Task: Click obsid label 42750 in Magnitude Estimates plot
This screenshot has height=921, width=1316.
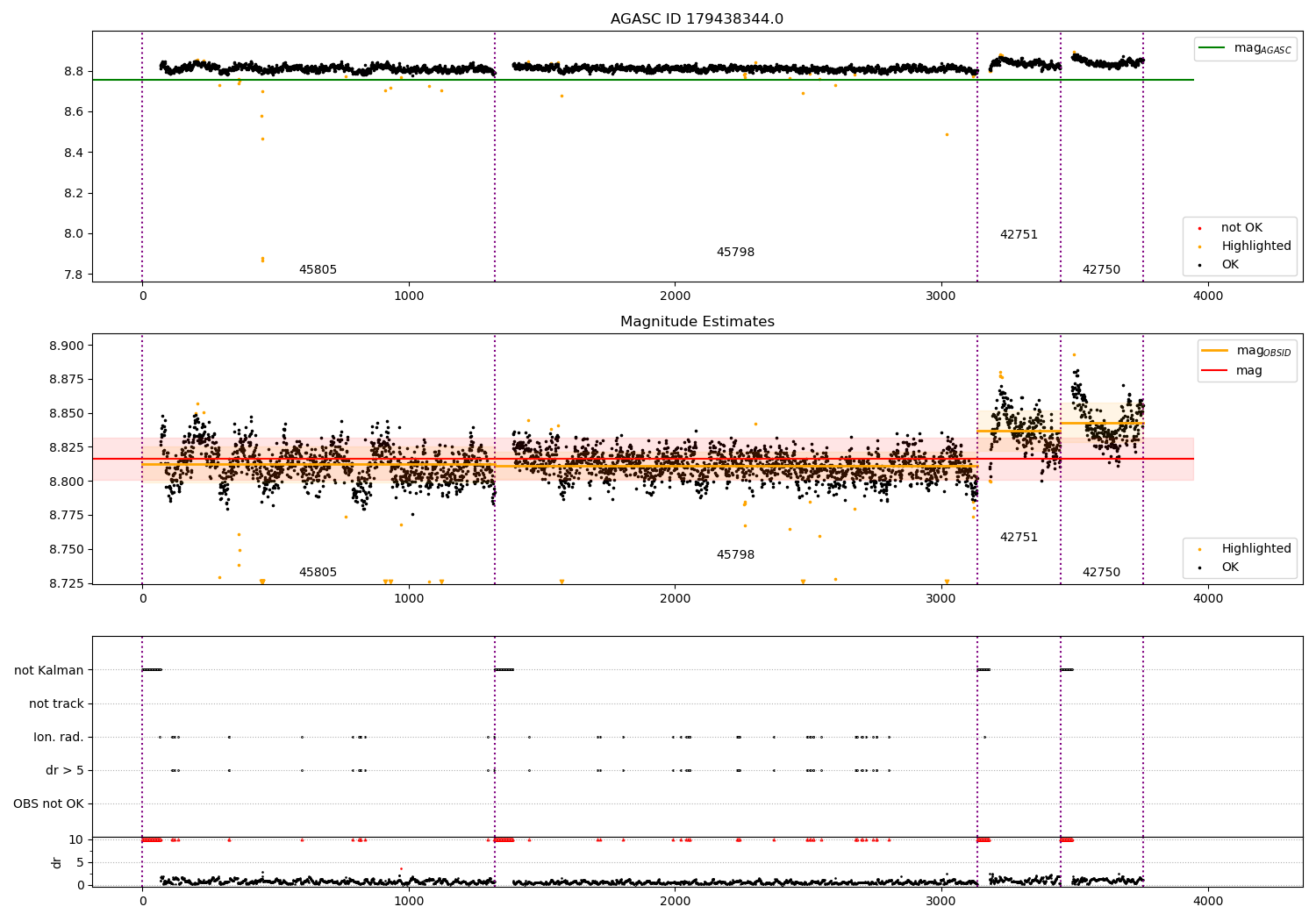Action: coord(1101,573)
